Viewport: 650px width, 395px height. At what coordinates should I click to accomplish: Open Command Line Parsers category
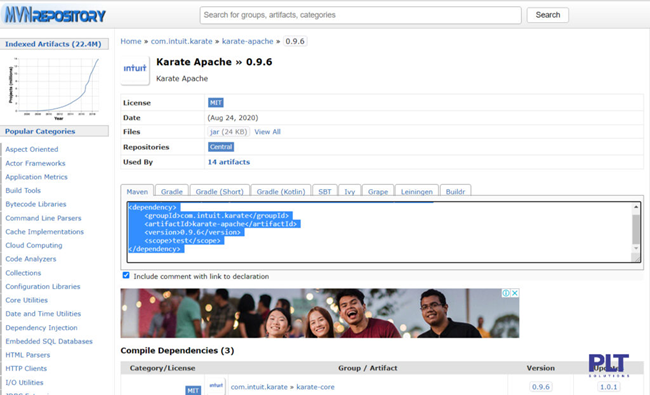pyautogui.click(x=43, y=218)
